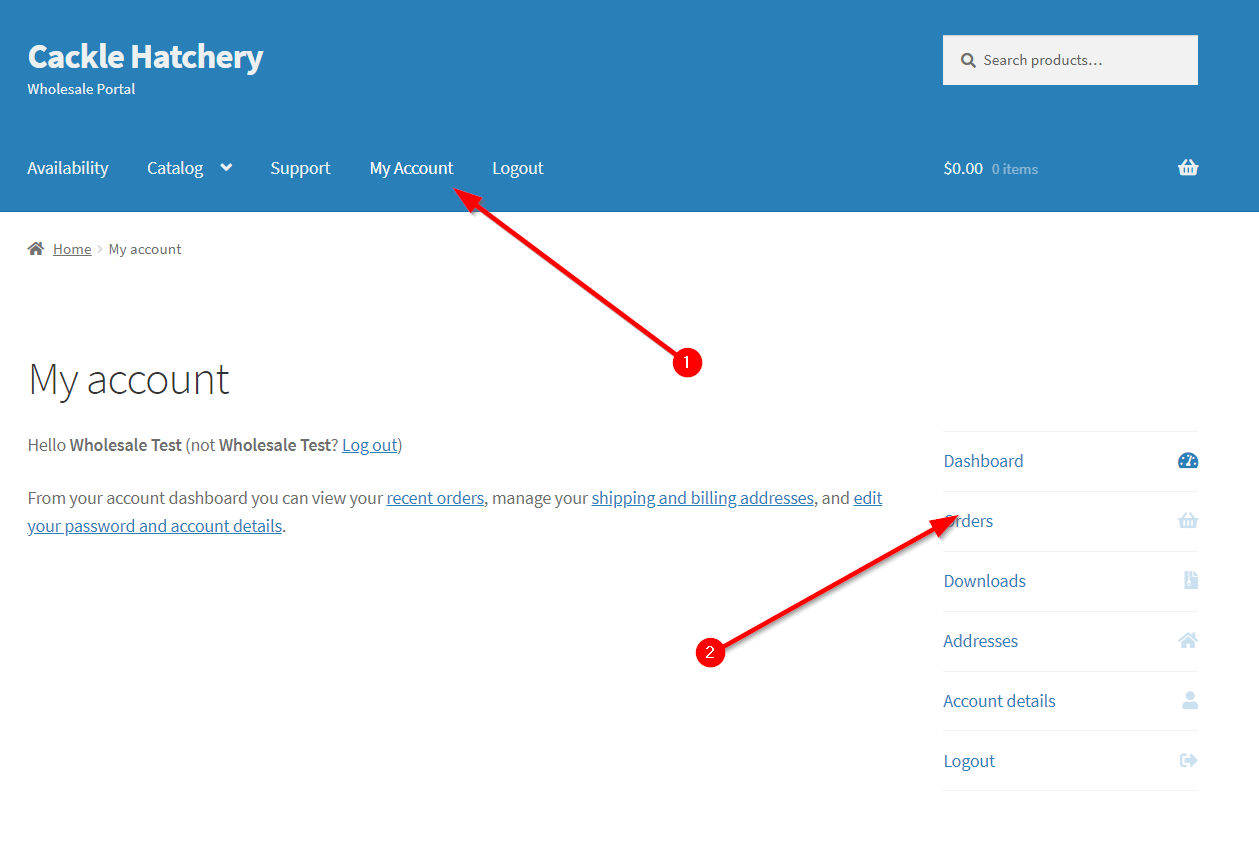The height and width of the screenshot is (852, 1259).
Task: Open the Addresses sidebar link
Action: [x=980, y=641]
